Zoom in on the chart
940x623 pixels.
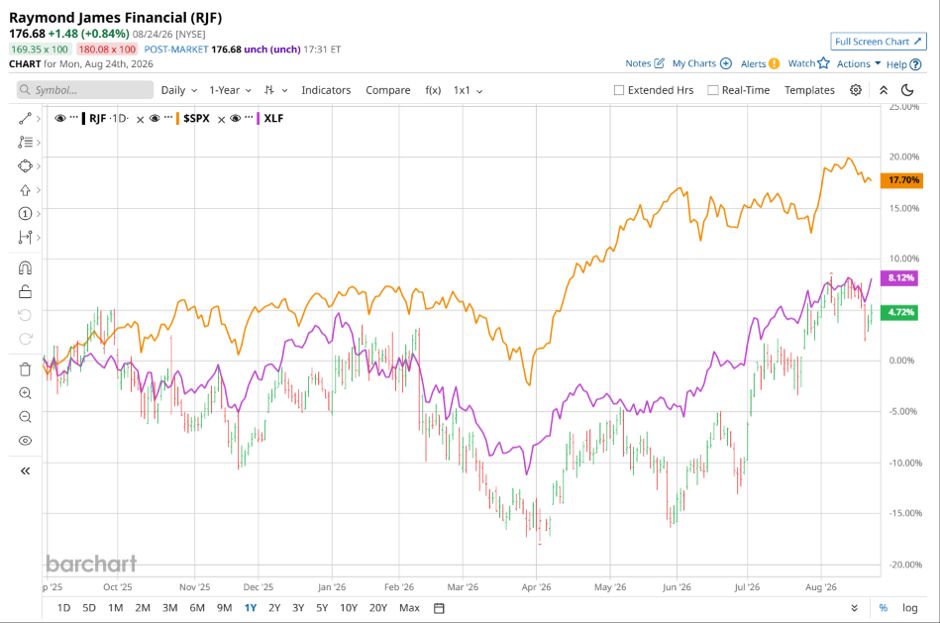pyautogui.click(x=25, y=393)
